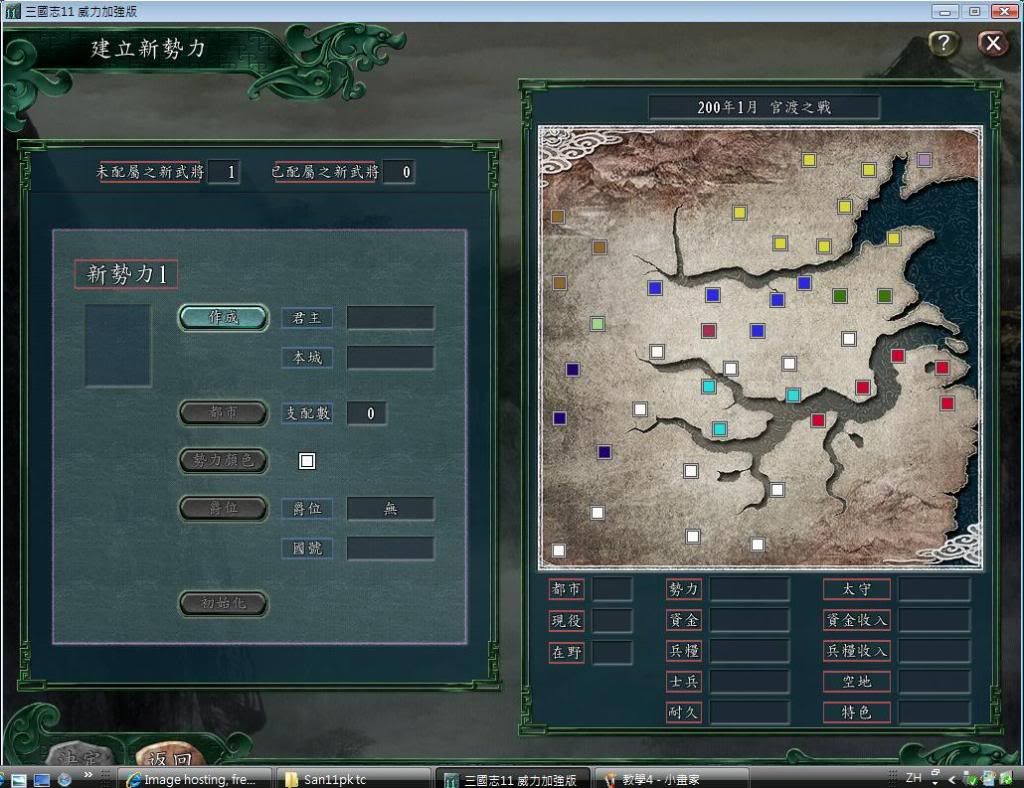The width and height of the screenshot is (1024, 788).
Task: Click the 爵位 button on the left
Action: pyautogui.click(x=223, y=508)
